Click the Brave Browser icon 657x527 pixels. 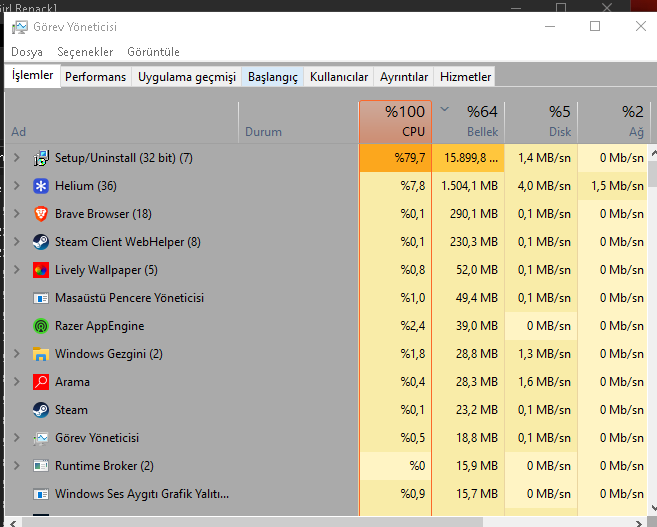click(41, 214)
